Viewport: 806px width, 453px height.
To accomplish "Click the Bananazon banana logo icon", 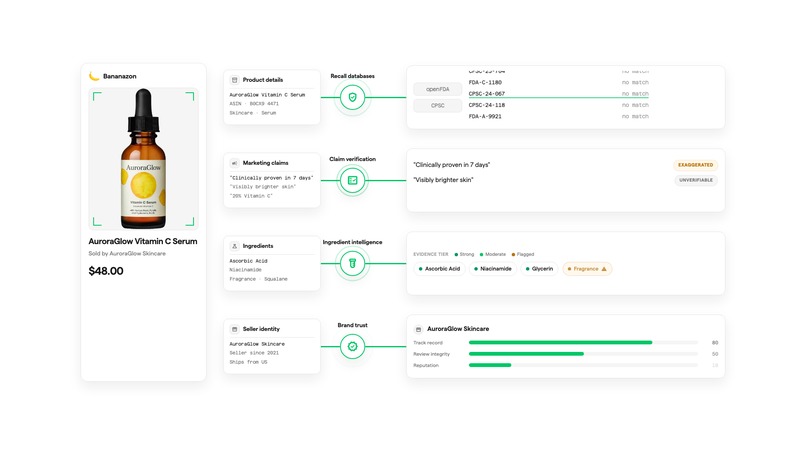I will 94,76.
